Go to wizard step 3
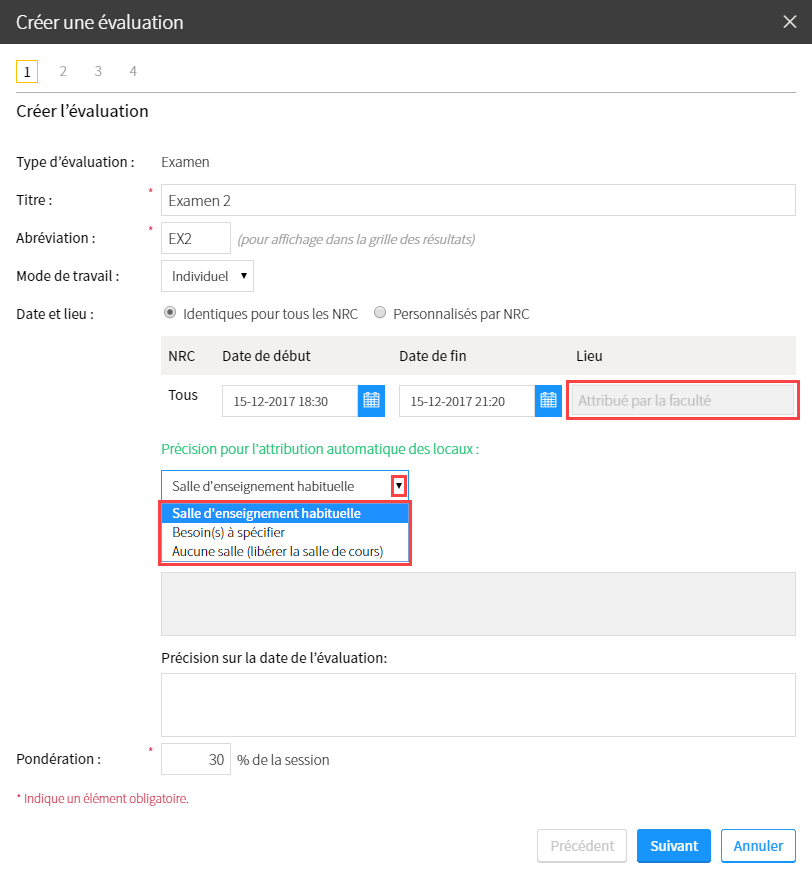 98,71
